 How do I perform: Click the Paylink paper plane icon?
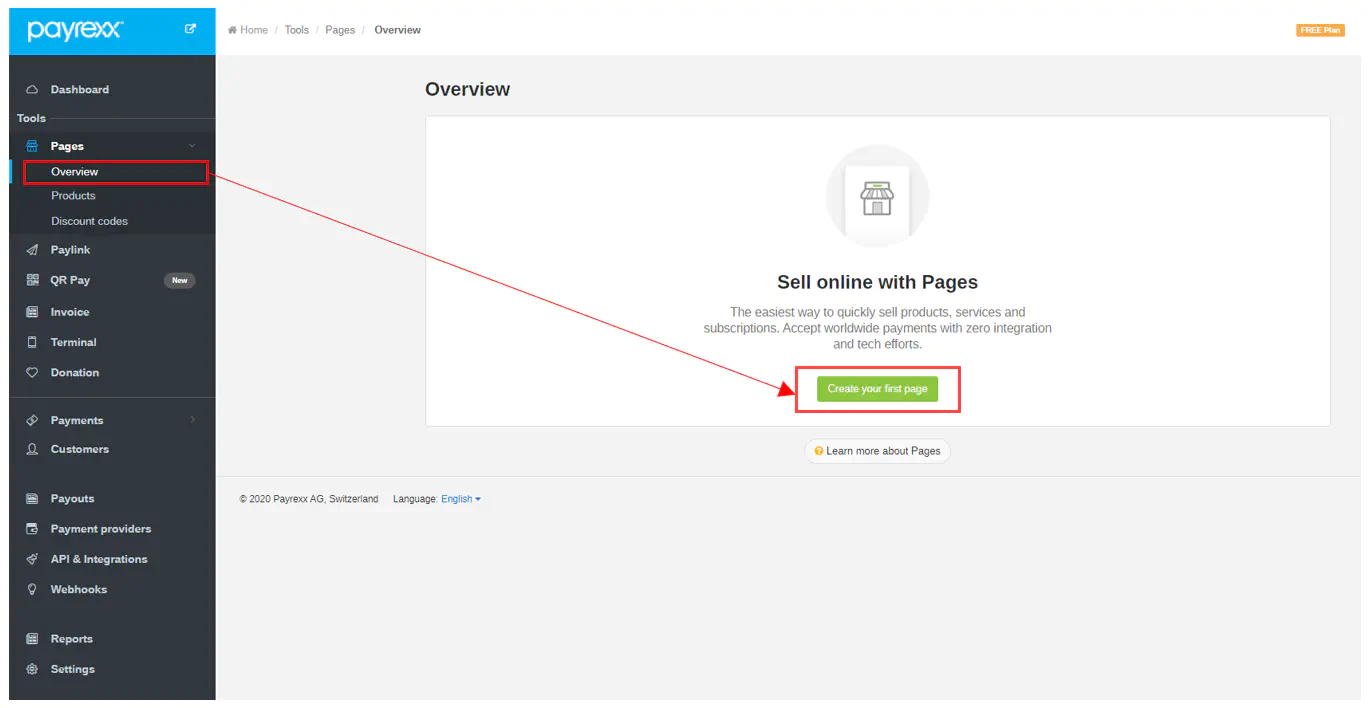click(x=32, y=250)
